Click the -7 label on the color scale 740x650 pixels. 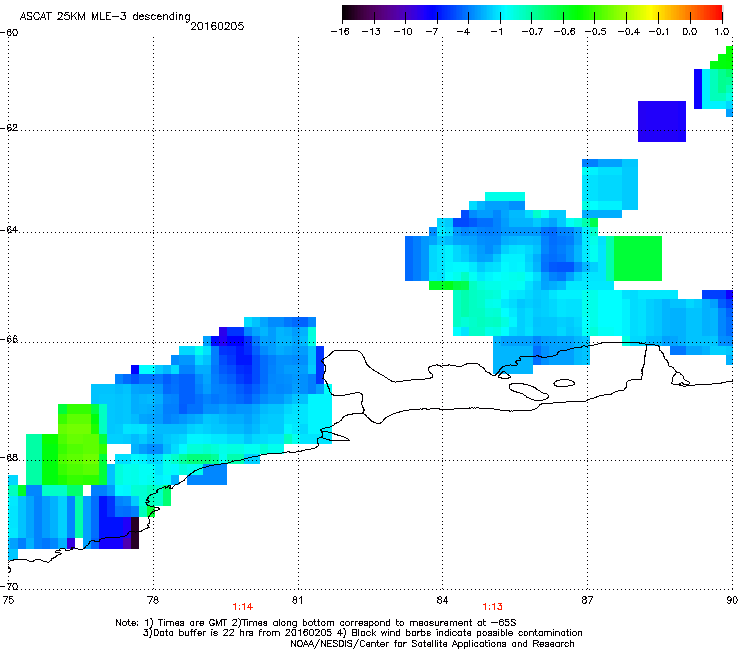point(432,32)
